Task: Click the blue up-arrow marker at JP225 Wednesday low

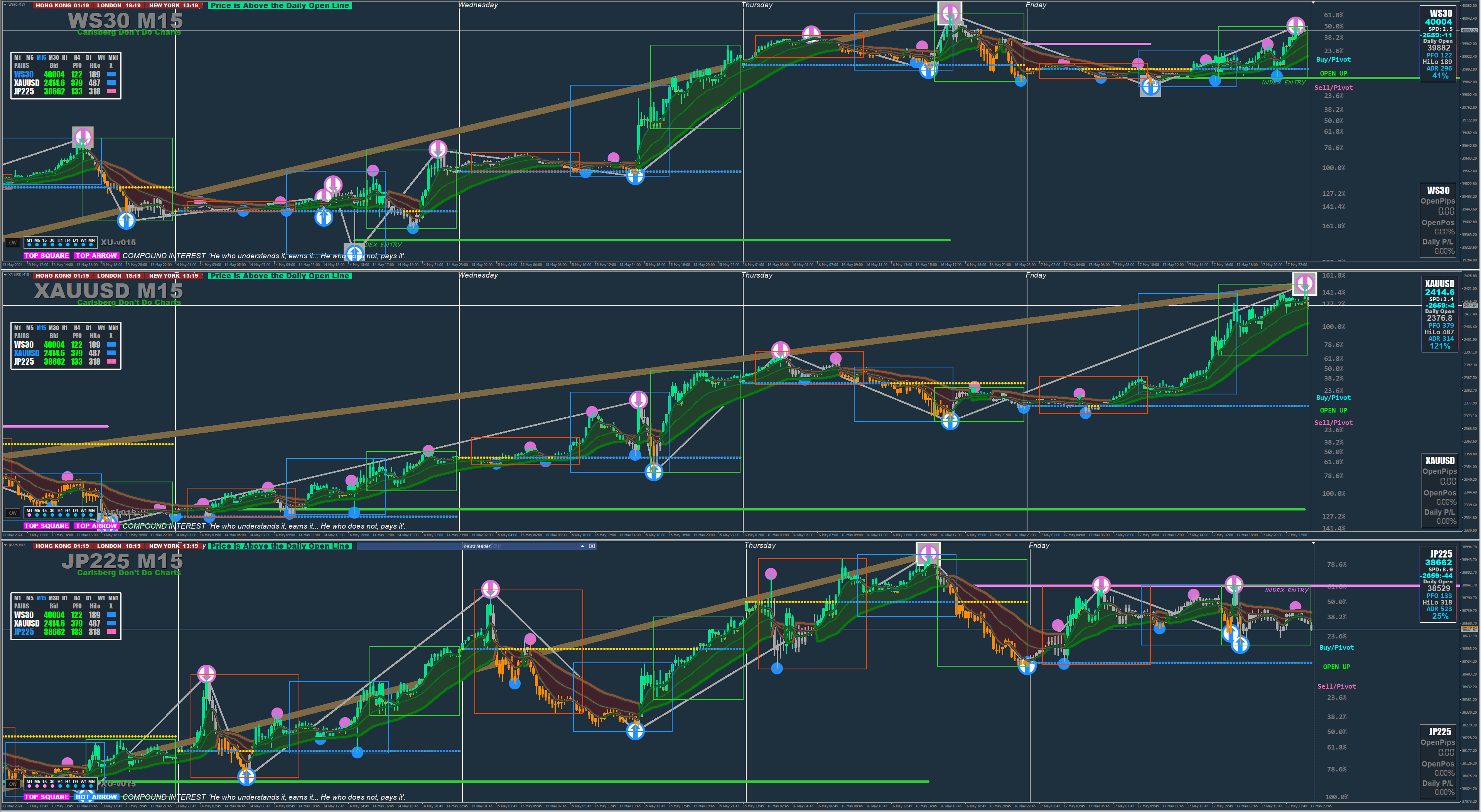Action: [635, 731]
